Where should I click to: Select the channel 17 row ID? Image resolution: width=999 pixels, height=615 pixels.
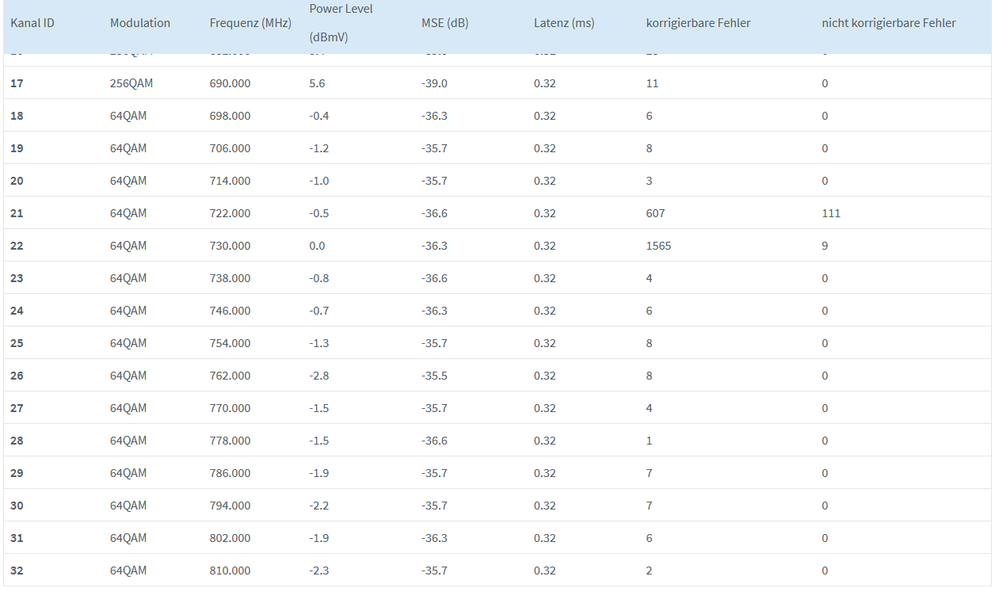tap(17, 83)
